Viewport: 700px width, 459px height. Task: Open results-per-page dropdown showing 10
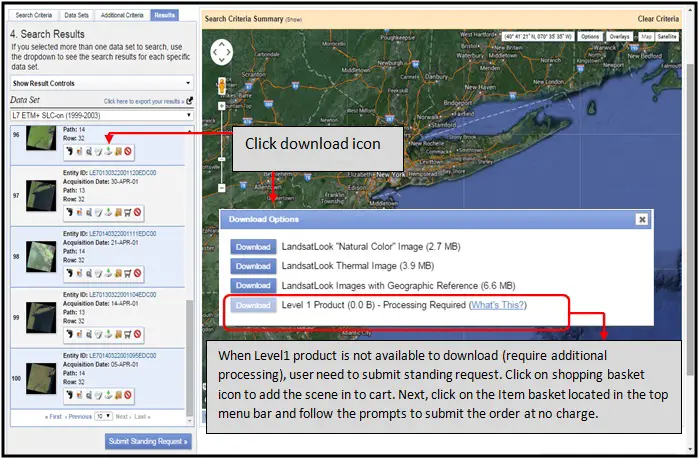click(104, 416)
